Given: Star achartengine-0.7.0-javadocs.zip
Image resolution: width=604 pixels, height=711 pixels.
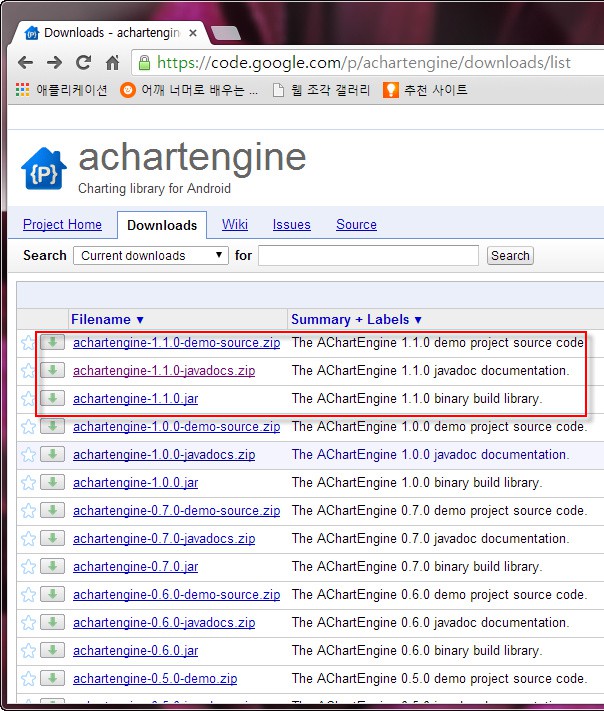Looking at the screenshot, I should [x=28, y=539].
